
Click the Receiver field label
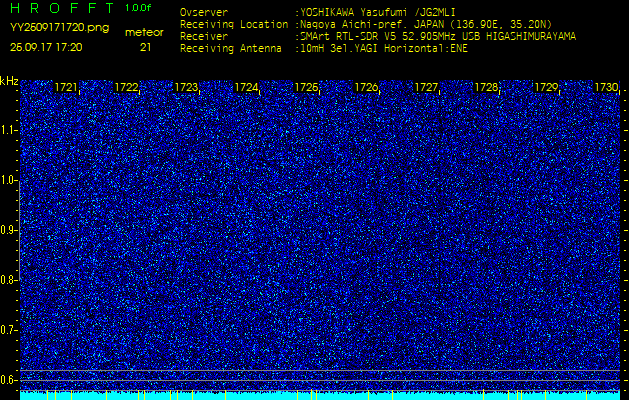coord(204,37)
